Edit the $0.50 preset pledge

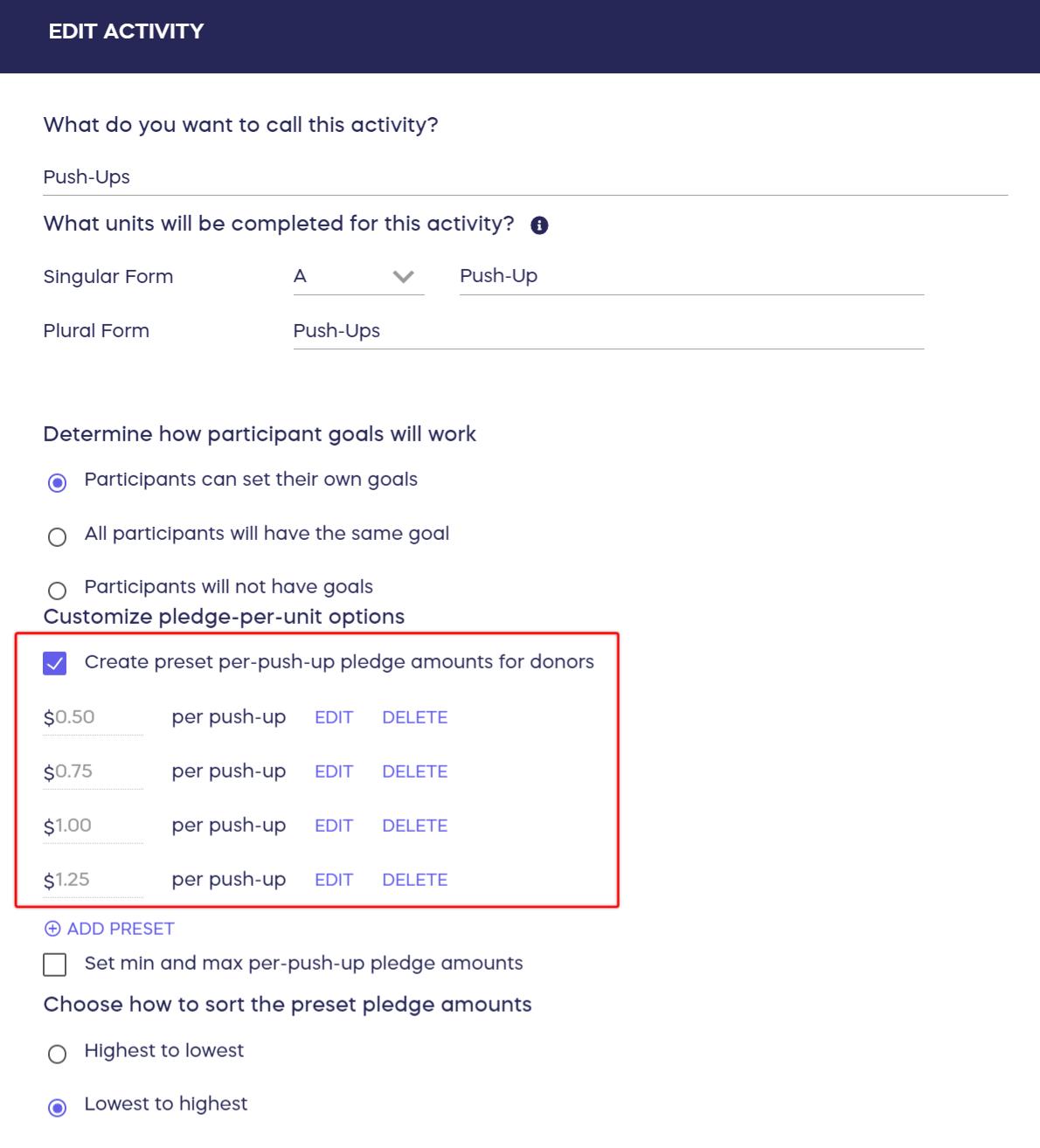coord(334,717)
